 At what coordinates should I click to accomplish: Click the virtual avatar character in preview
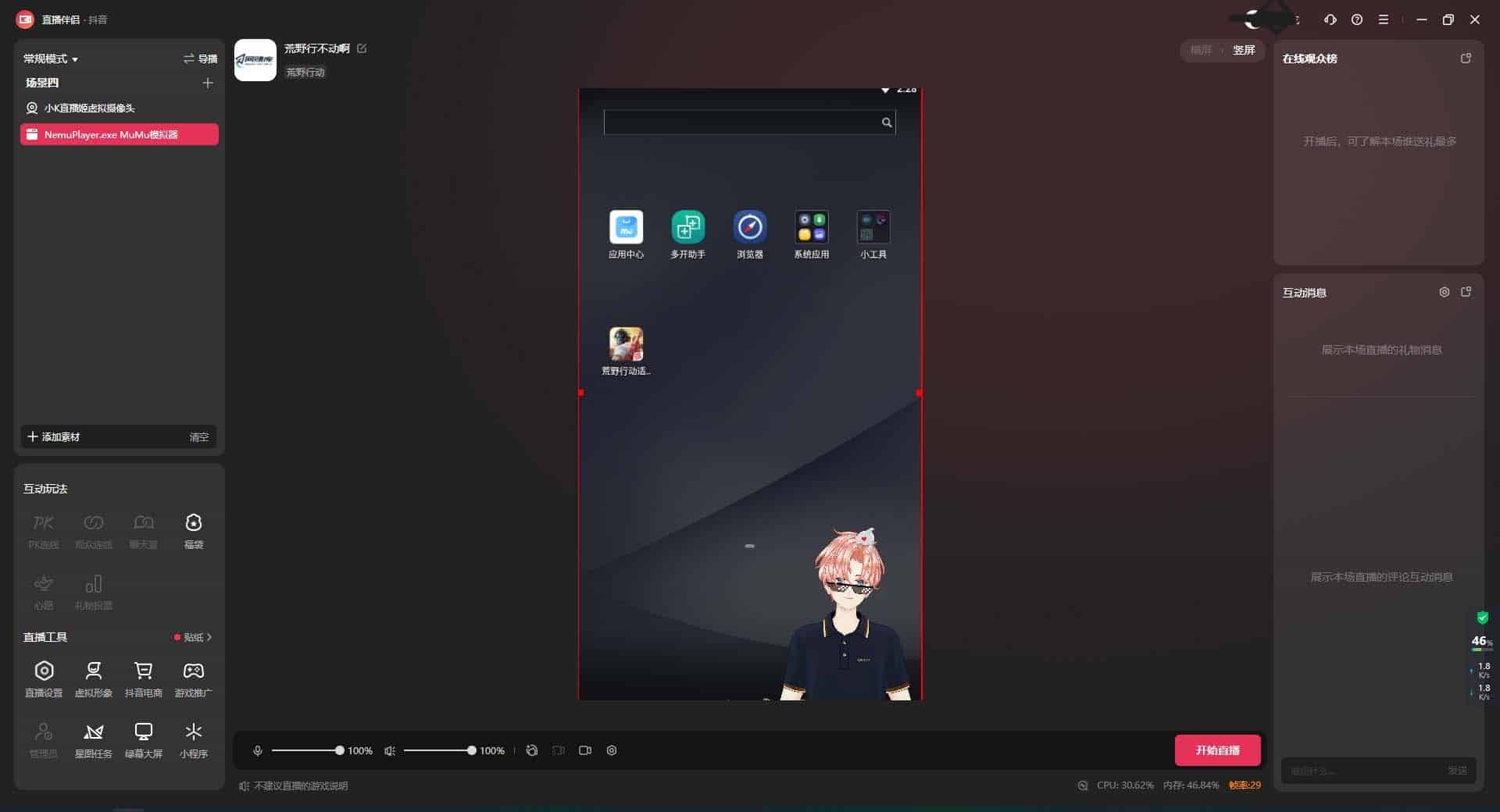click(847, 614)
